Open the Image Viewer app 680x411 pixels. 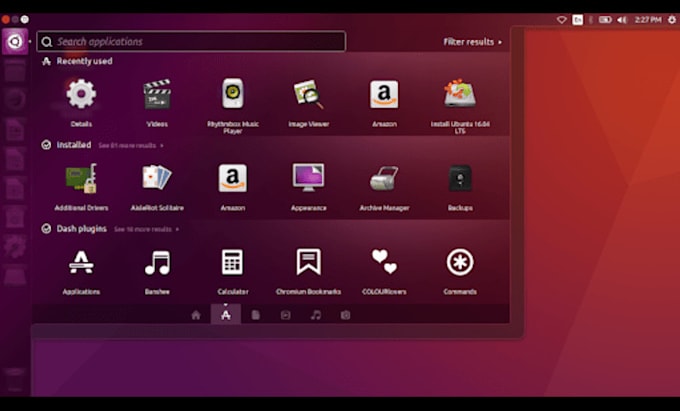pyautogui.click(x=308, y=94)
